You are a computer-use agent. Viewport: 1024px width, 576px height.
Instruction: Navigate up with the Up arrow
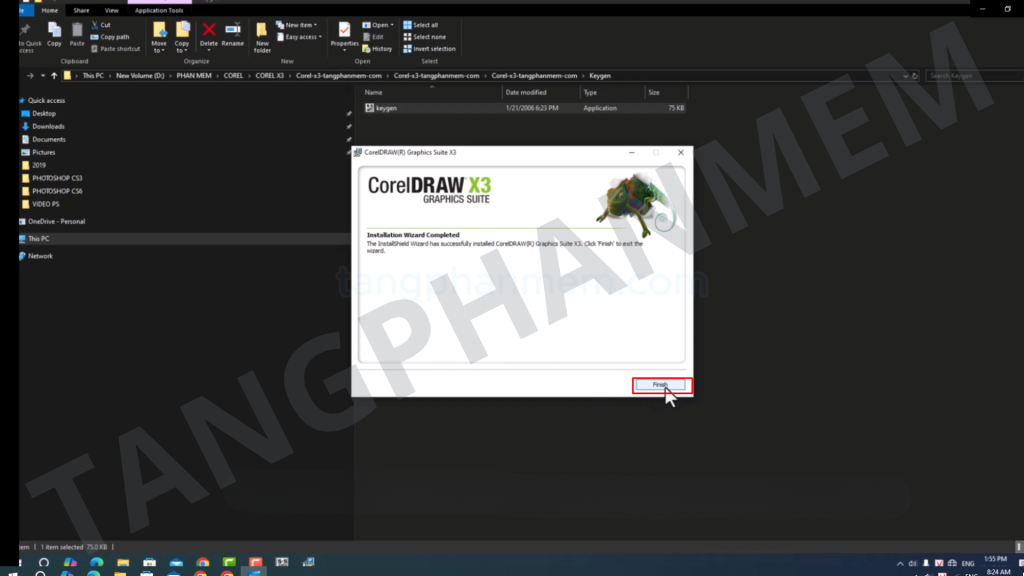(54, 75)
